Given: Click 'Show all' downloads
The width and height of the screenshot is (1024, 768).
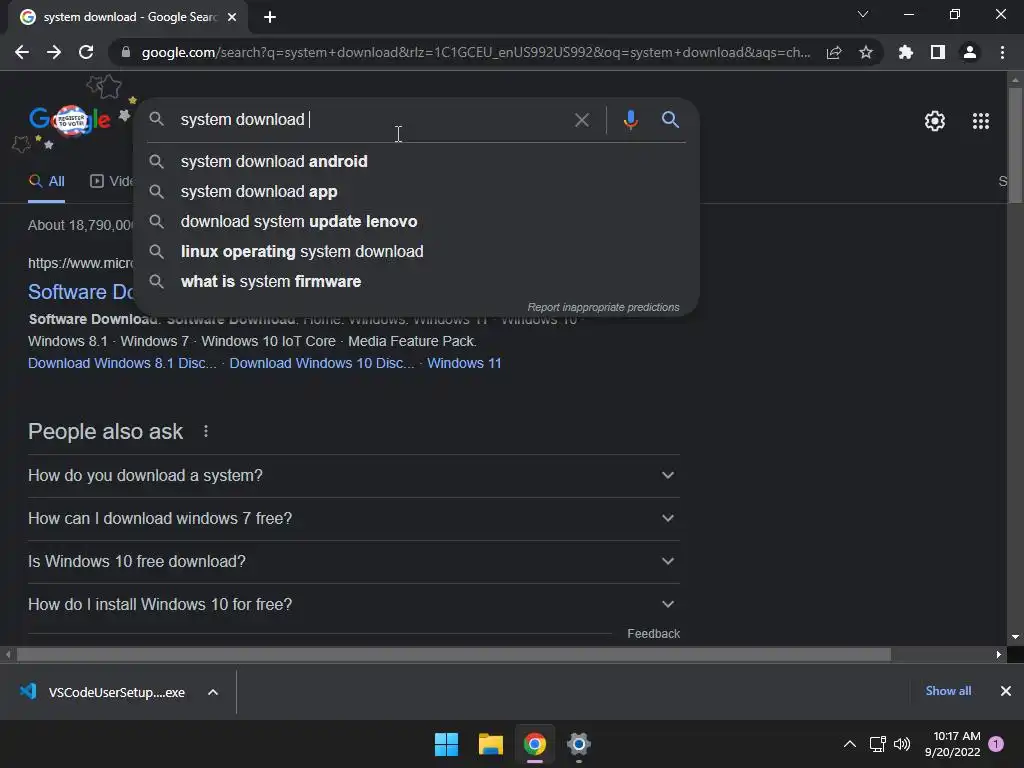Looking at the screenshot, I should (948, 691).
